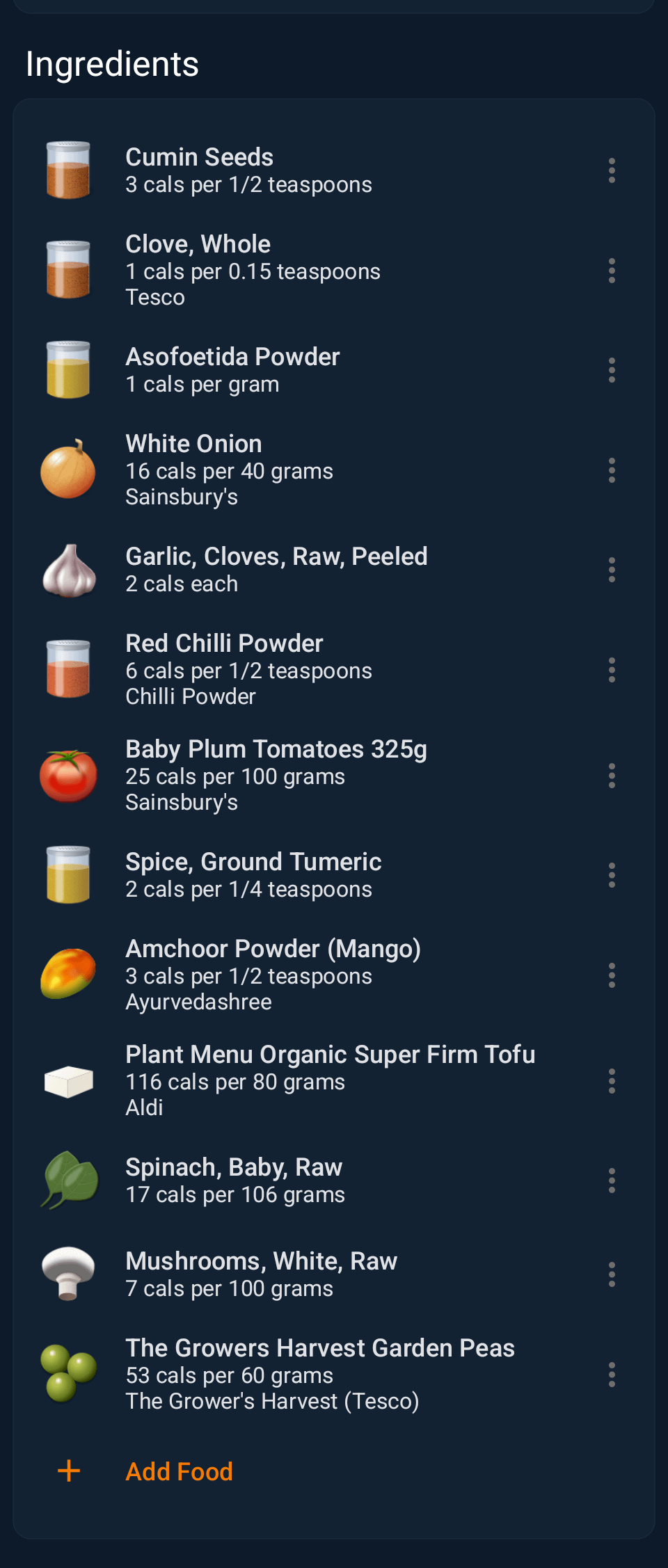Tap the spice jar icon for Clove, Whole

click(x=68, y=270)
